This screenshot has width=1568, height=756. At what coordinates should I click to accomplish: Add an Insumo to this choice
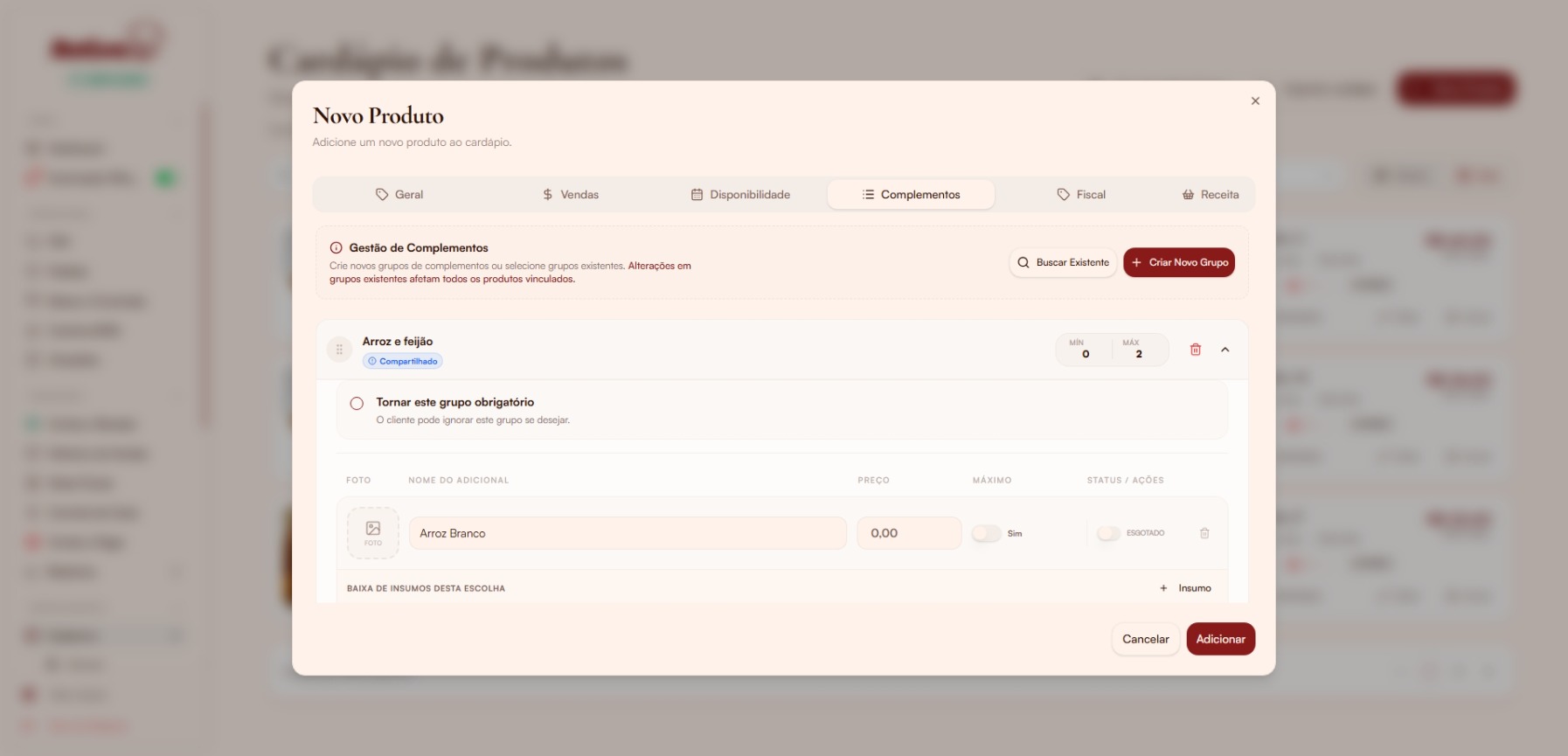[1185, 588]
